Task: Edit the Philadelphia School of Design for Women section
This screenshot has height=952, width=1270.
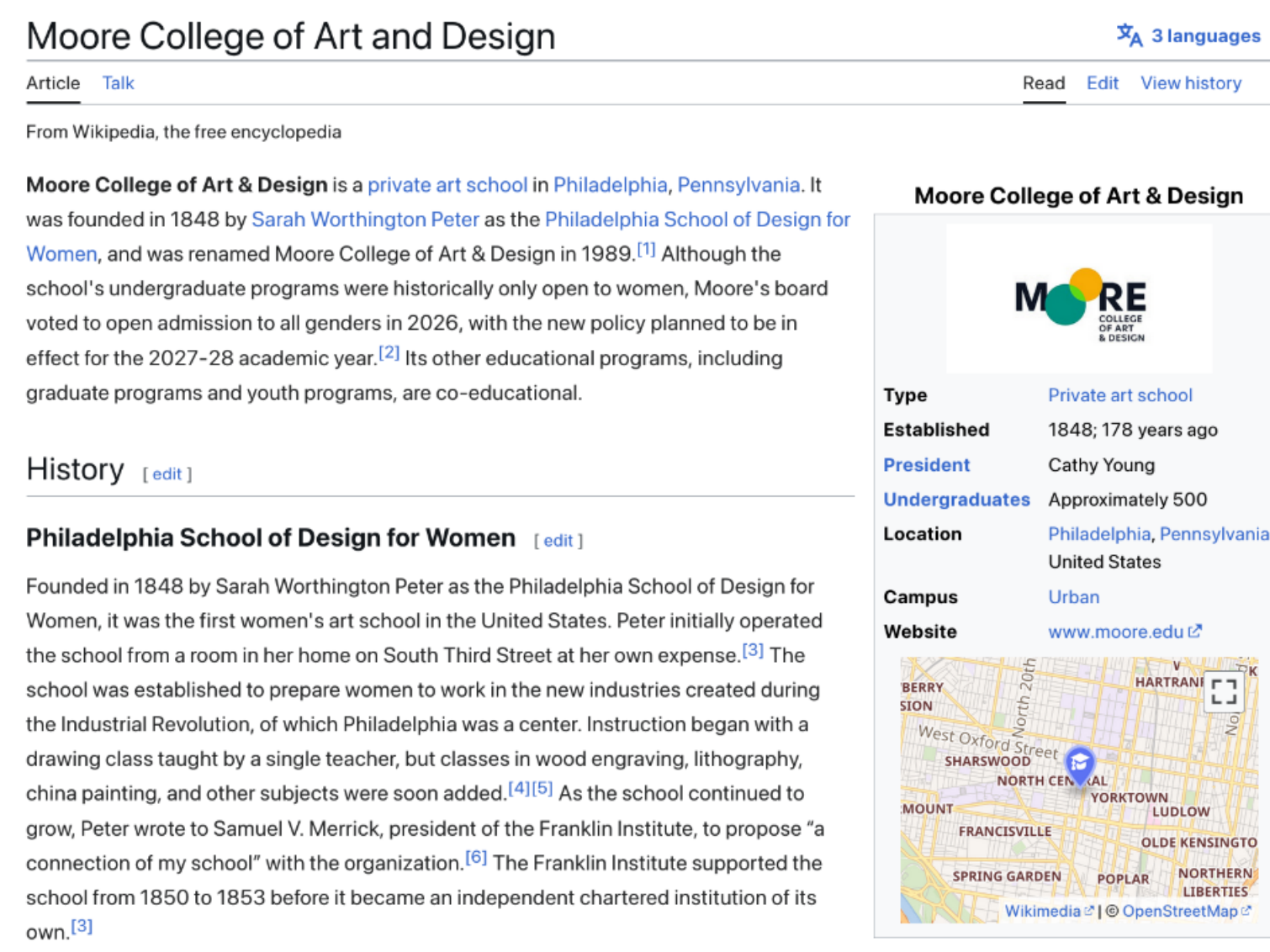Action: 558,541
